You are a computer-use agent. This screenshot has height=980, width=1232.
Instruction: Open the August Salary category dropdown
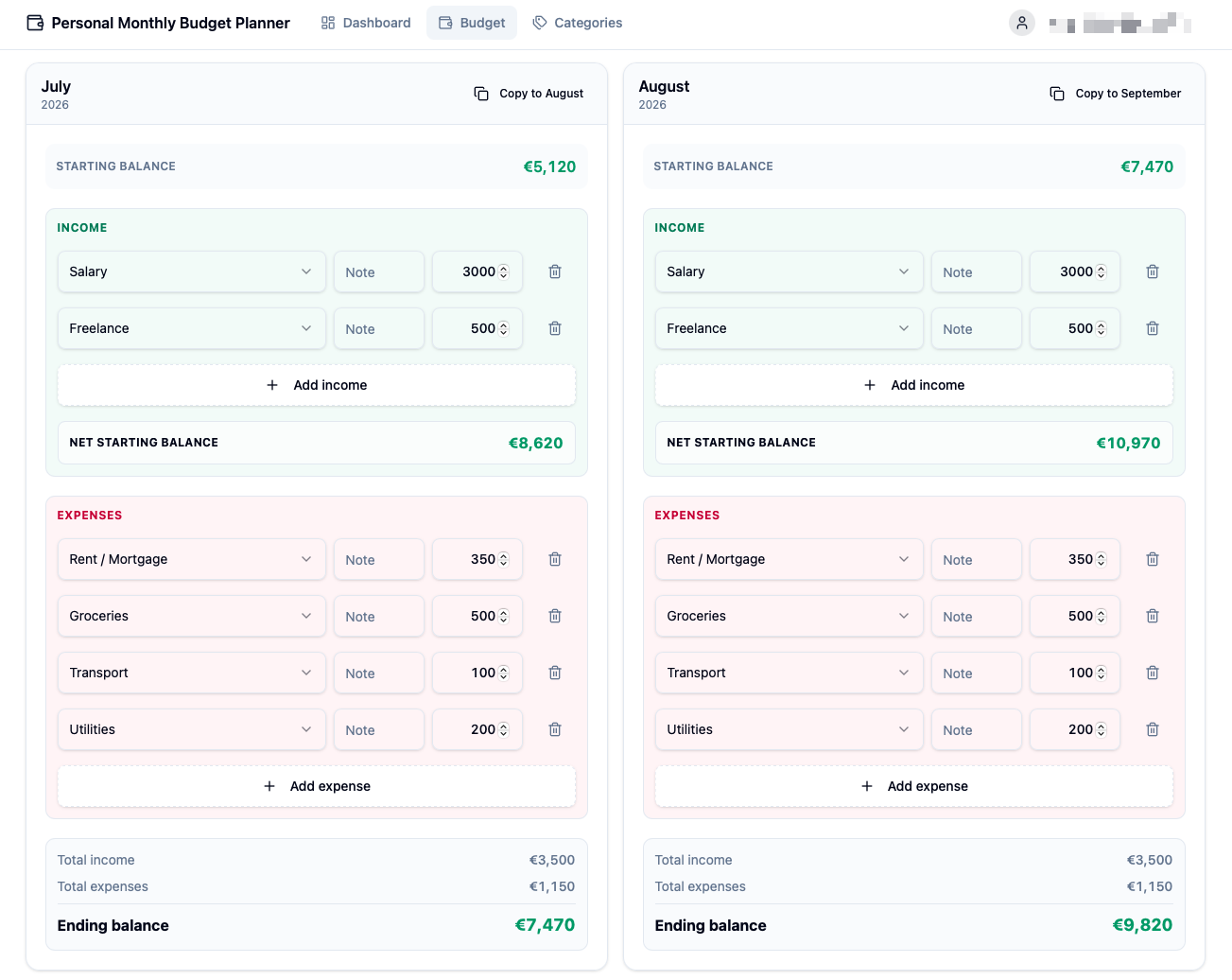(x=790, y=271)
